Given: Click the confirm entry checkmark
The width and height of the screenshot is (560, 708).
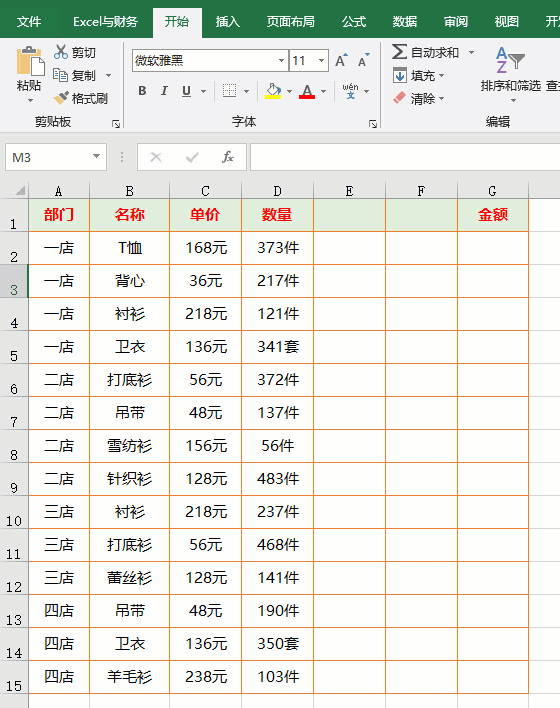Looking at the screenshot, I should [192, 157].
